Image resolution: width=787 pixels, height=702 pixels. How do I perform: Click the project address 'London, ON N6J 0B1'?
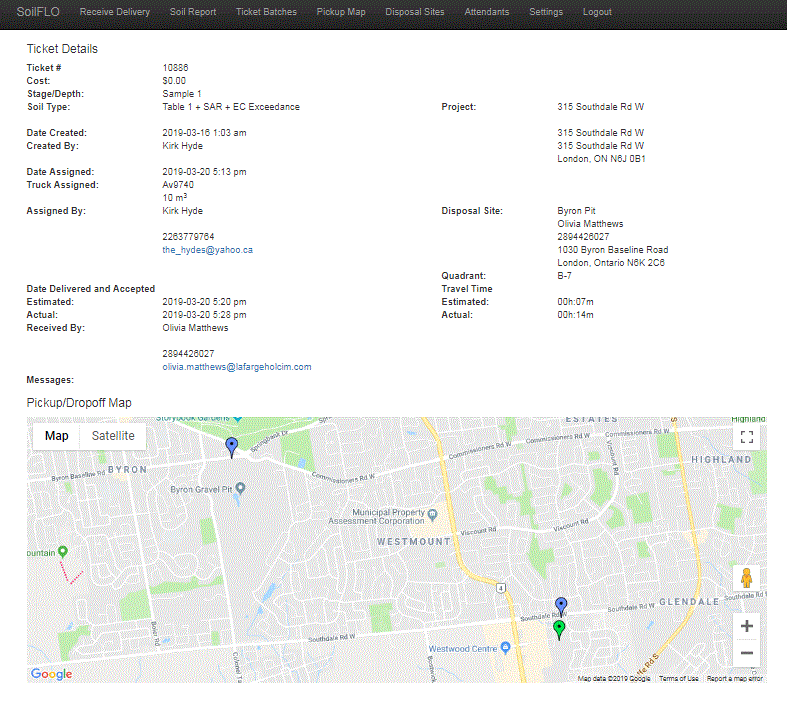click(601, 159)
